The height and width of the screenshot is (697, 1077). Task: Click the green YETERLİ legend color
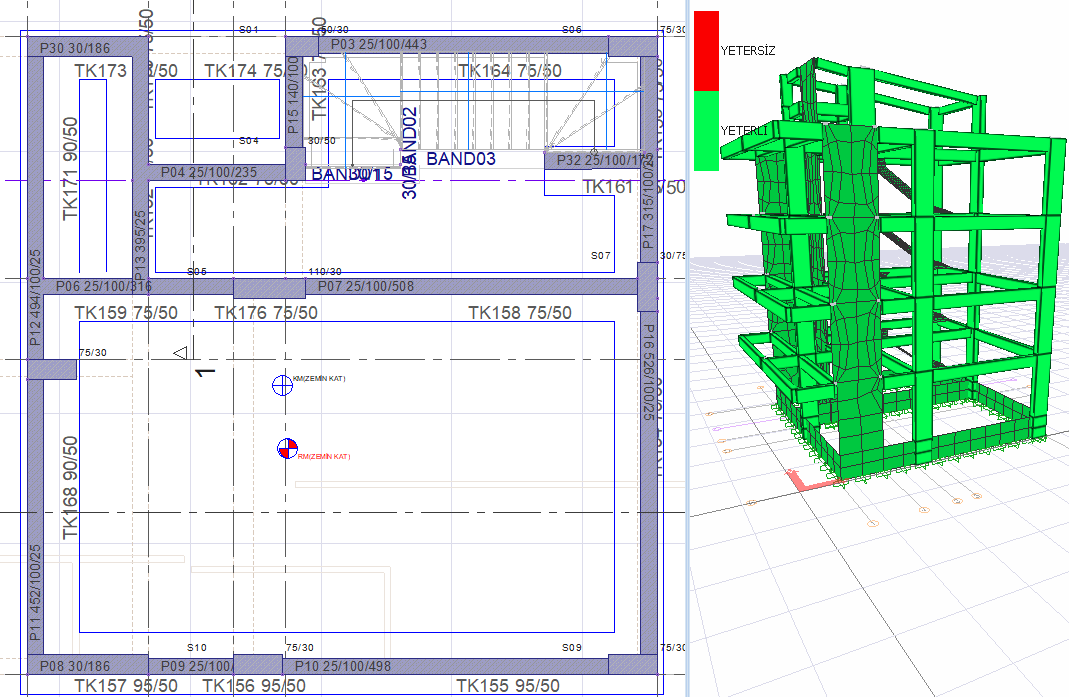click(x=706, y=130)
